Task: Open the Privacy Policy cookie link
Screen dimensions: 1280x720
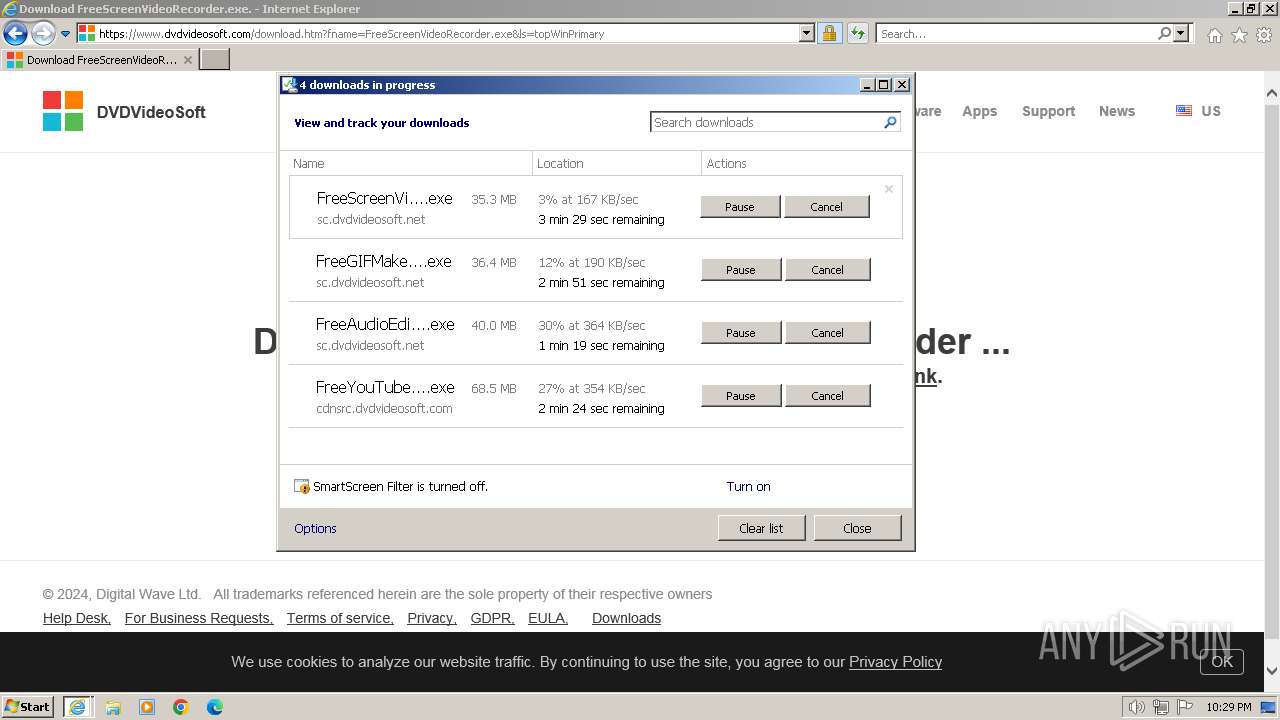Action: (895, 661)
